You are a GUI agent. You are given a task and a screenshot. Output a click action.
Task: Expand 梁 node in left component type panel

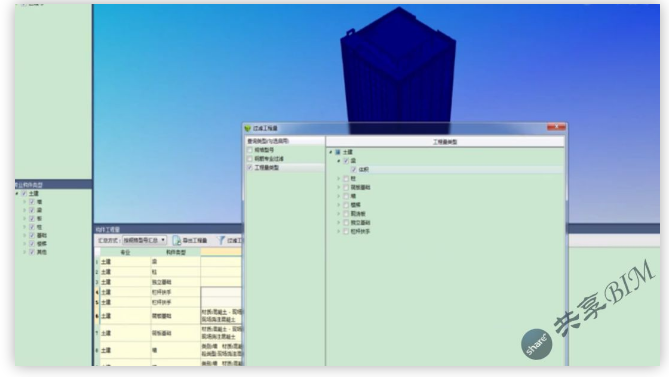click(x=25, y=210)
